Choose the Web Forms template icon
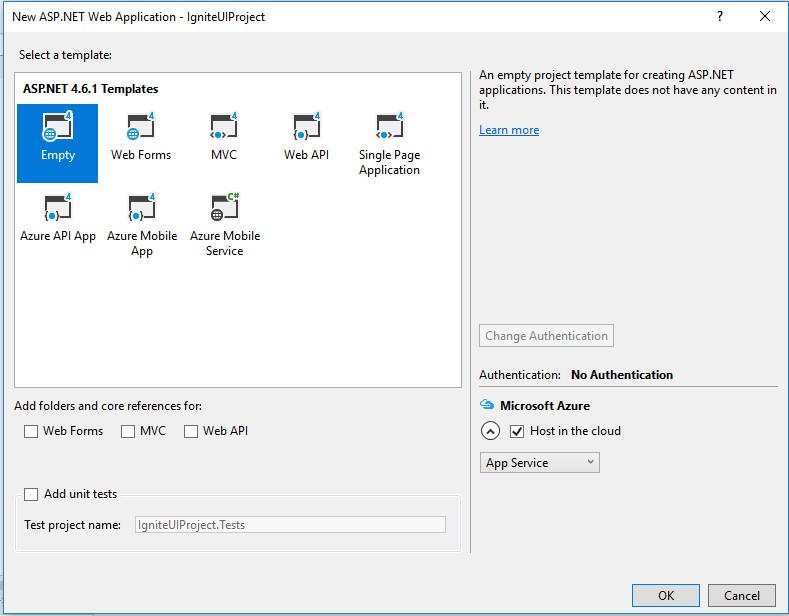Screen dimensions: 789x616 (x=141, y=128)
